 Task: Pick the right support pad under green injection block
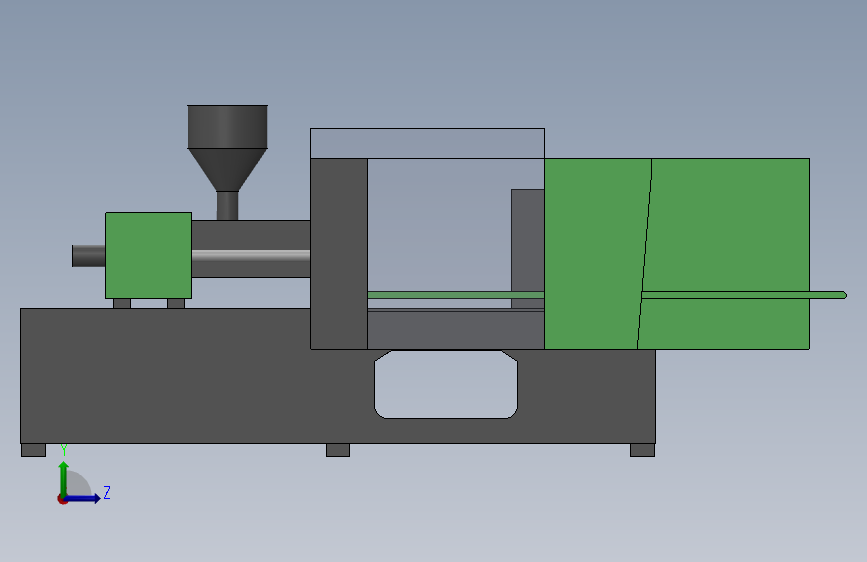tap(176, 304)
